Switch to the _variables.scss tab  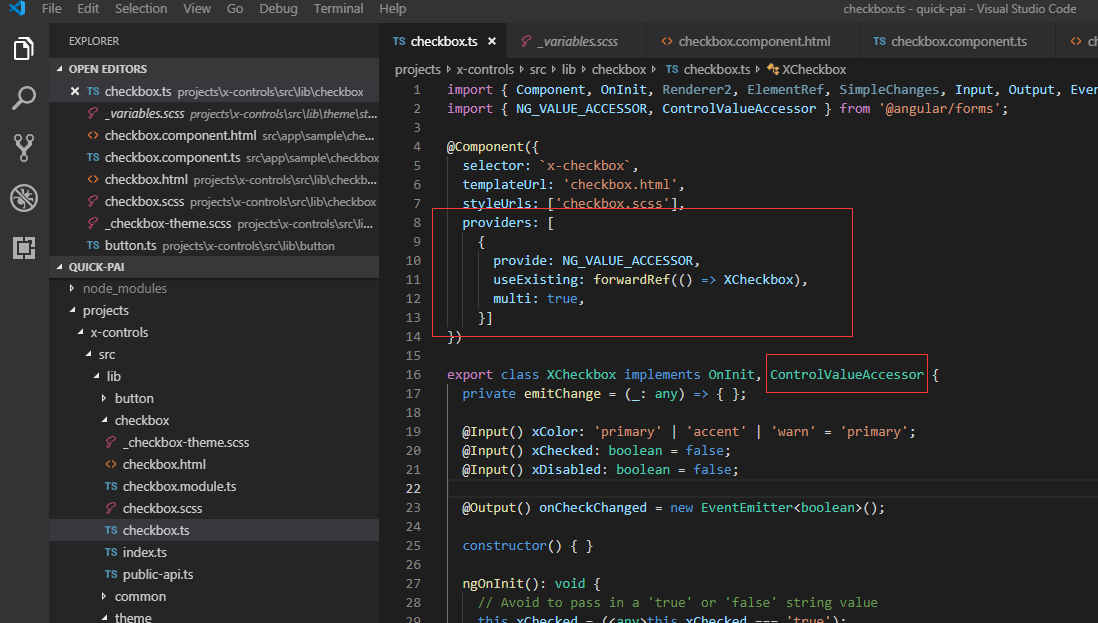tap(577, 42)
